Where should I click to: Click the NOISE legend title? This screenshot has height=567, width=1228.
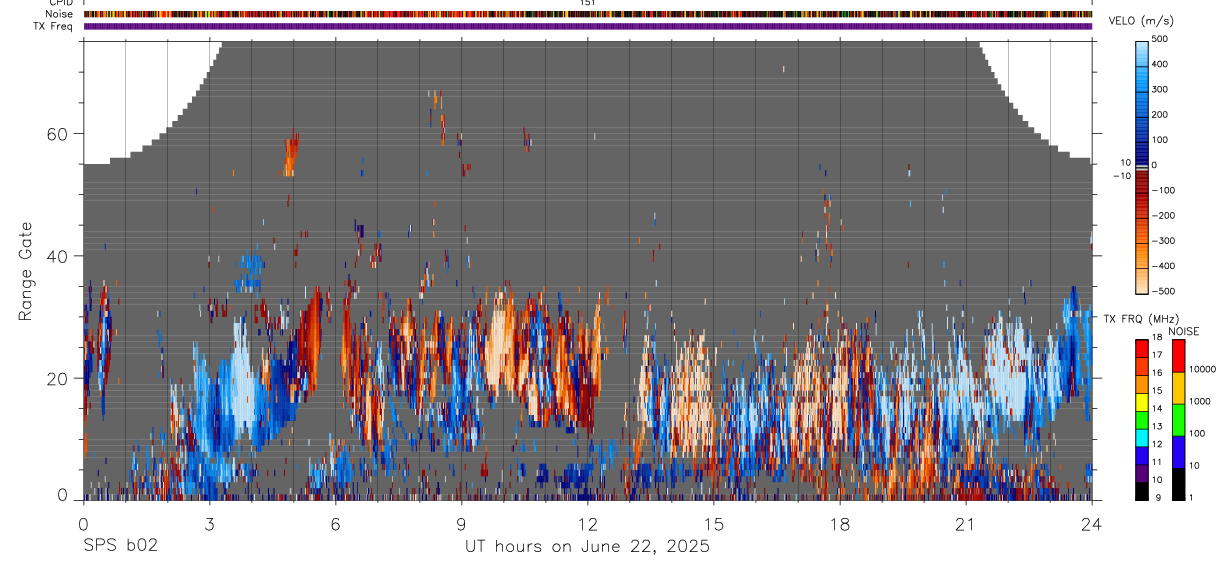click(x=1185, y=332)
